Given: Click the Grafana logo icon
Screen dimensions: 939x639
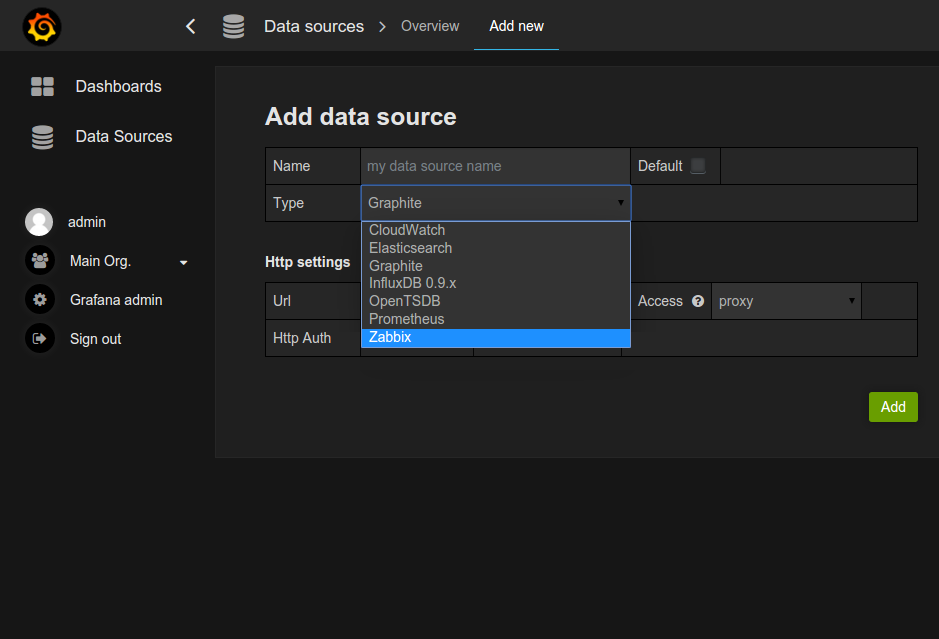Looking at the screenshot, I should pos(42,27).
